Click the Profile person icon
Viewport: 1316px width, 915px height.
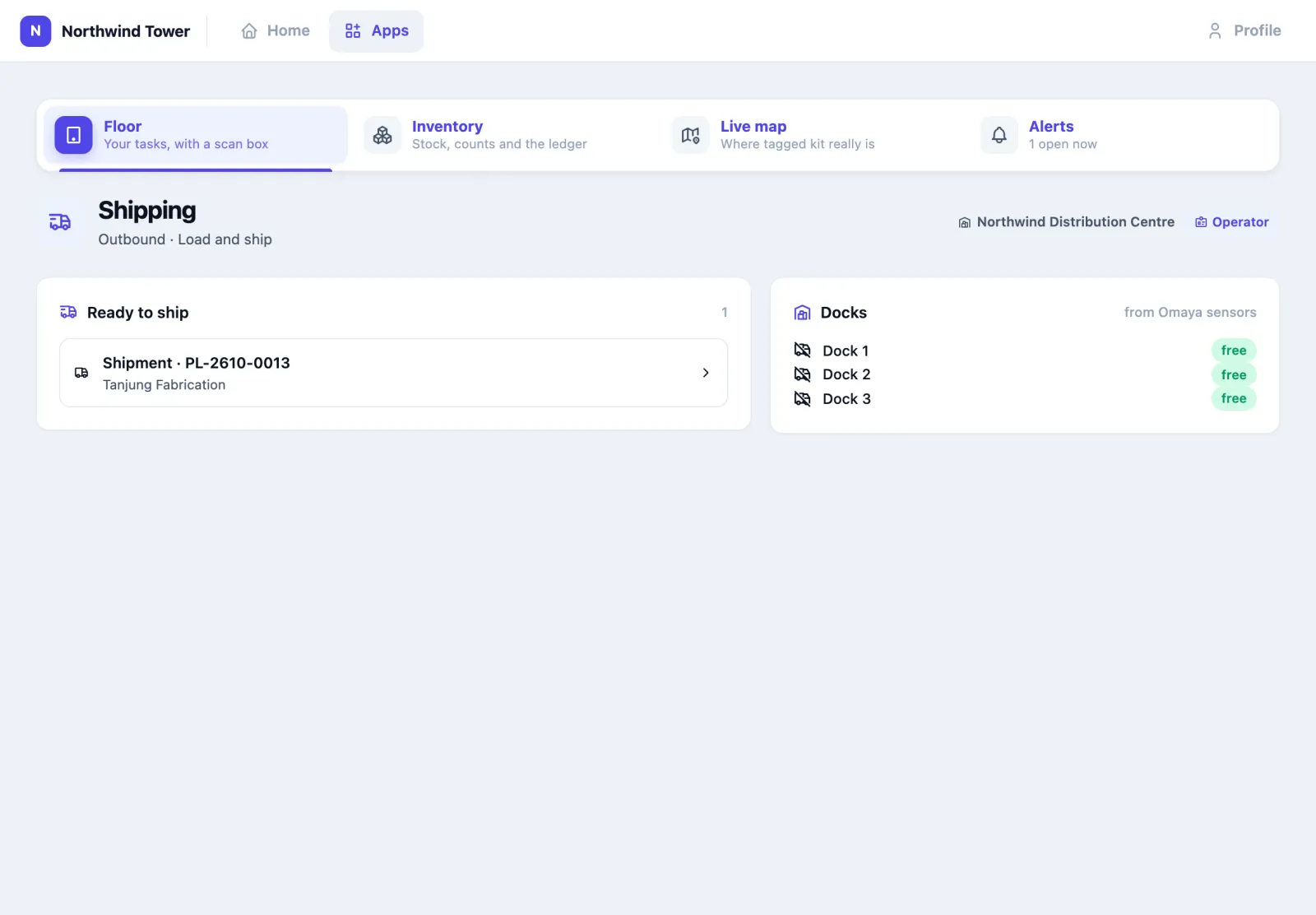point(1215,31)
